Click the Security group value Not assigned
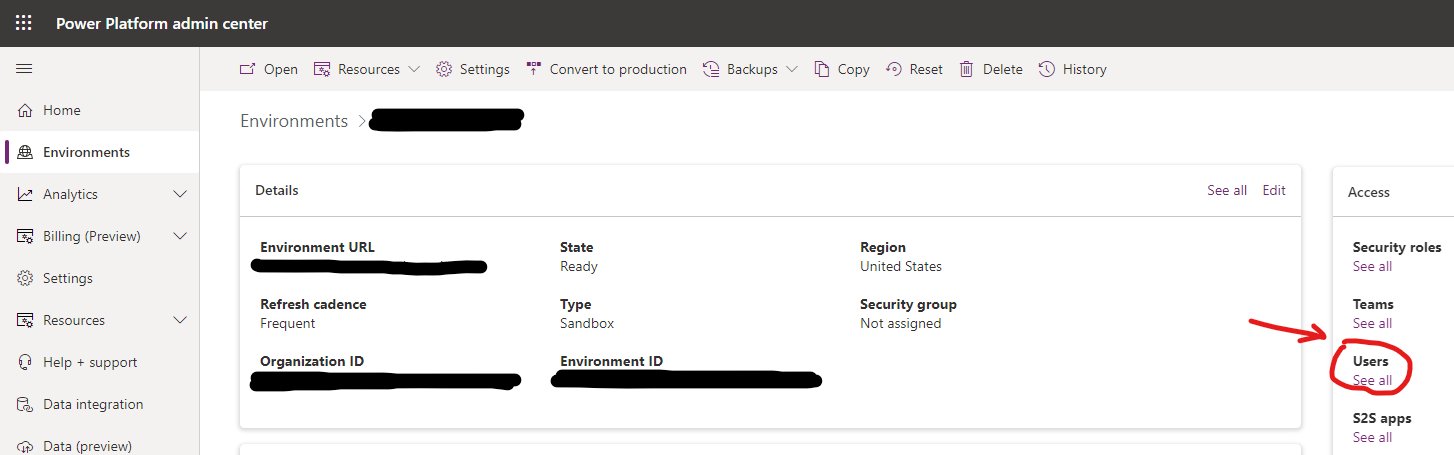The image size is (1454, 455). pos(901,323)
